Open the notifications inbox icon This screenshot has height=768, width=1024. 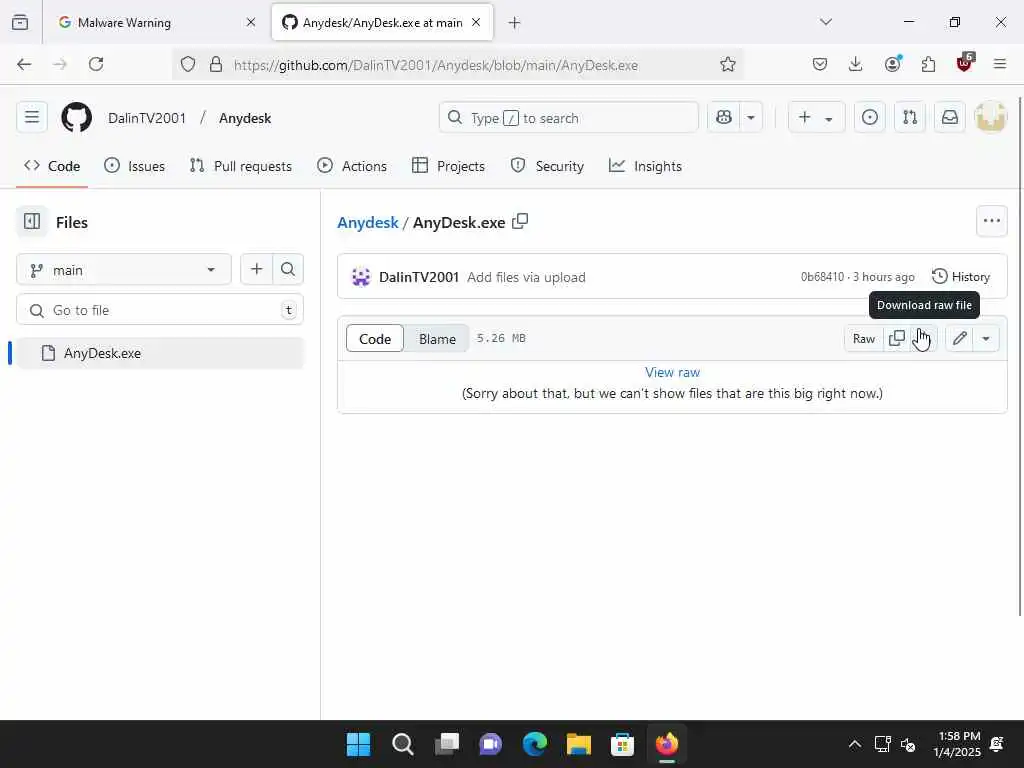coord(950,118)
